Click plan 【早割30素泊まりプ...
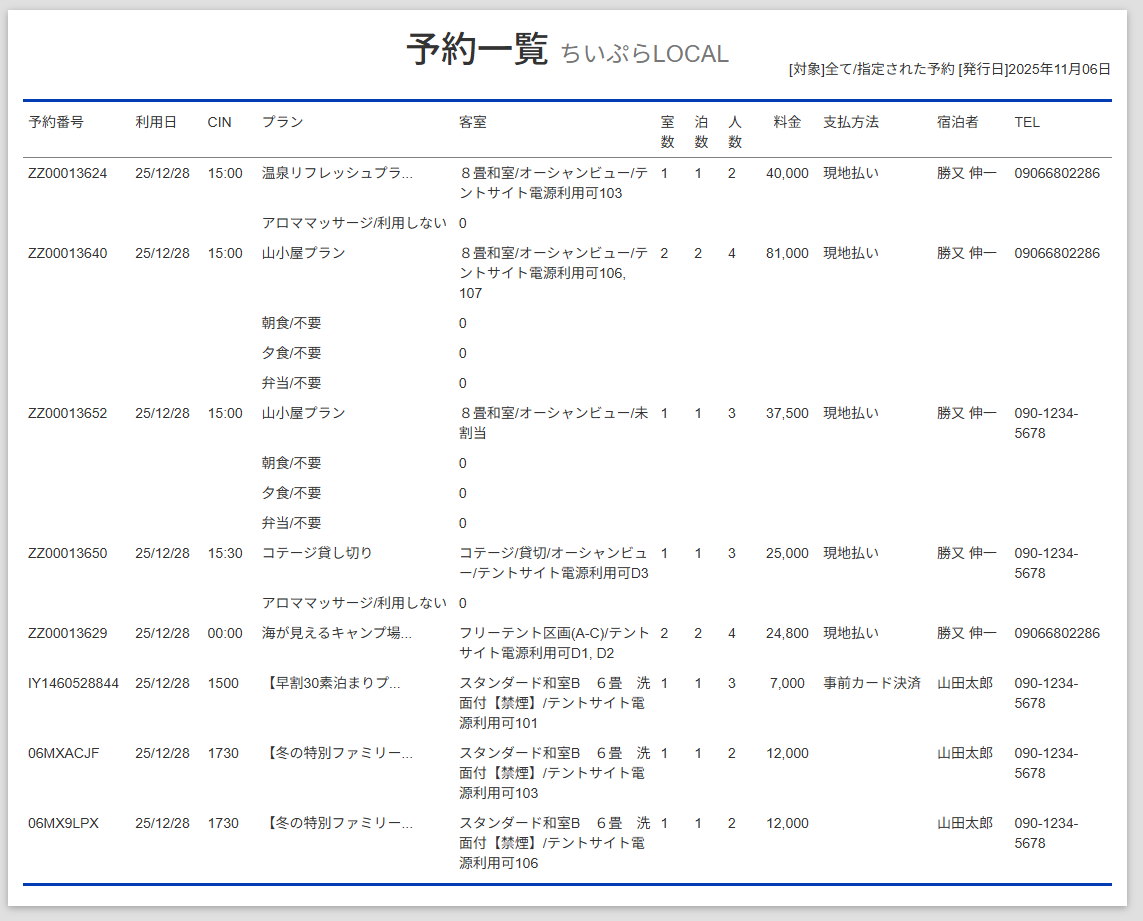Screen dimensions: 1143x921 (x=332, y=683)
